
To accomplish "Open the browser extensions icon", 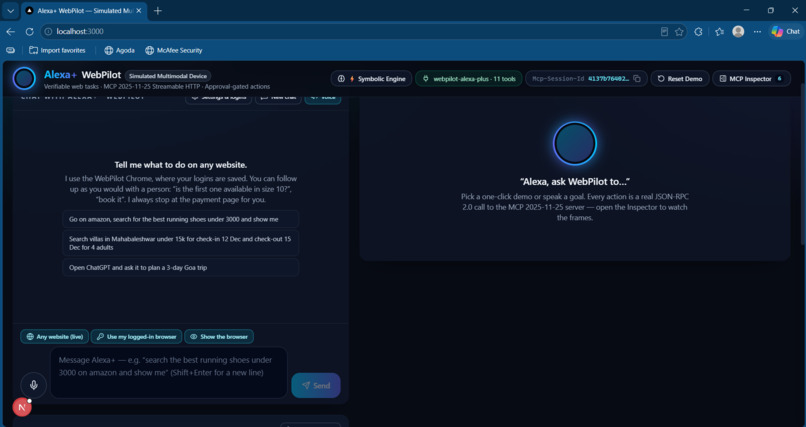I will (x=698, y=31).
